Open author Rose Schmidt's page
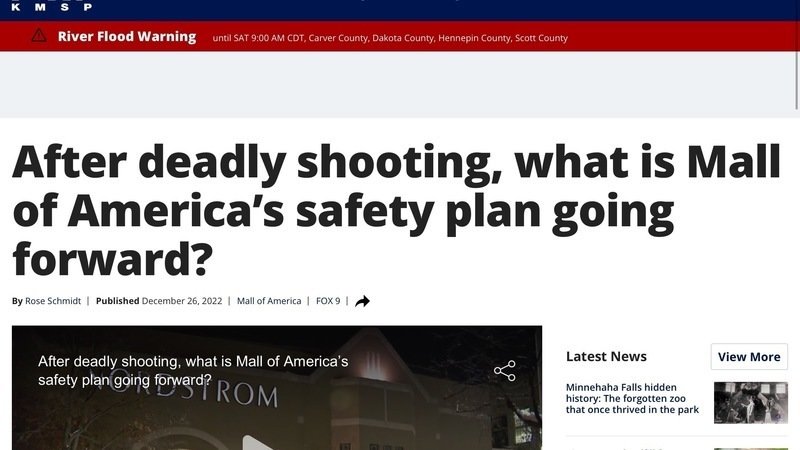The height and width of the screenshot is (450, 800). 53,301
